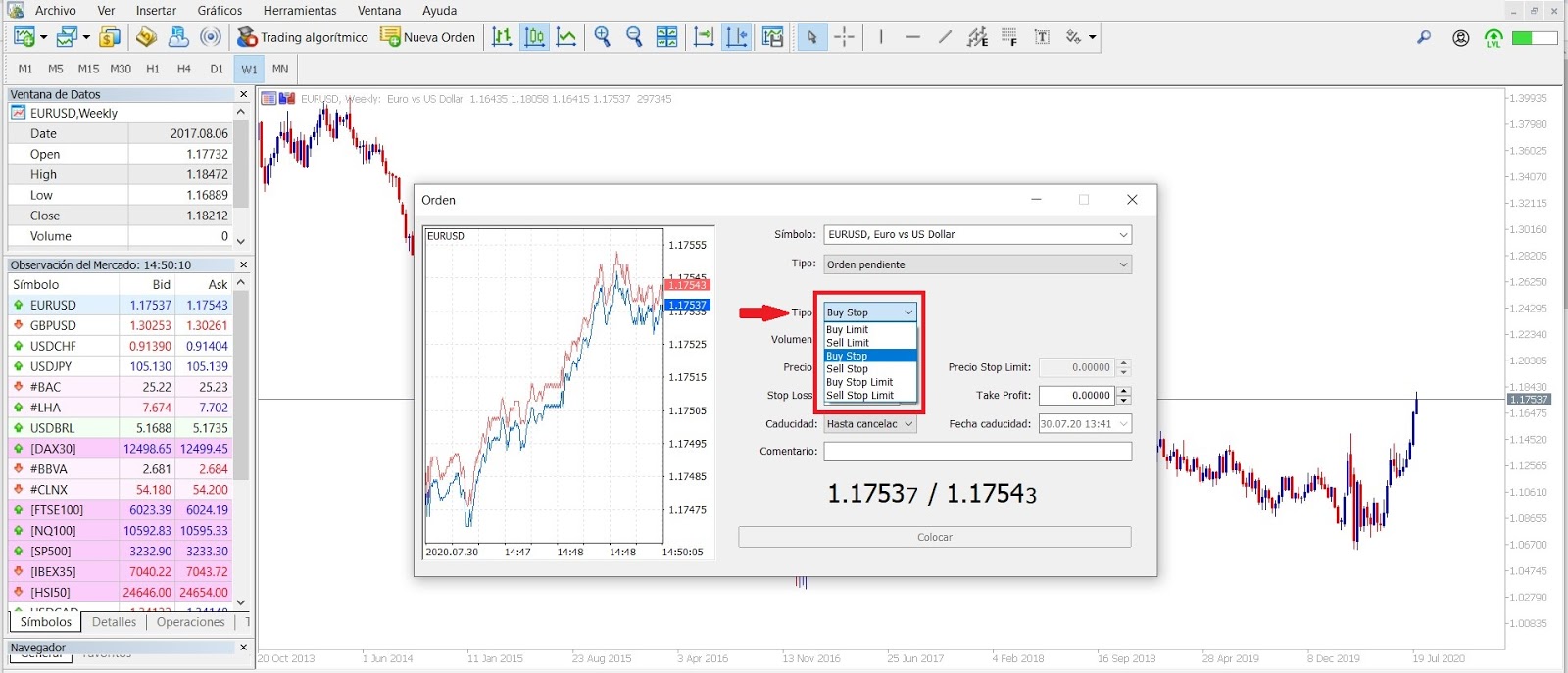Select the M15 timeframe
This screenshot has width=1568, height=673.
[x=88, y=69]
